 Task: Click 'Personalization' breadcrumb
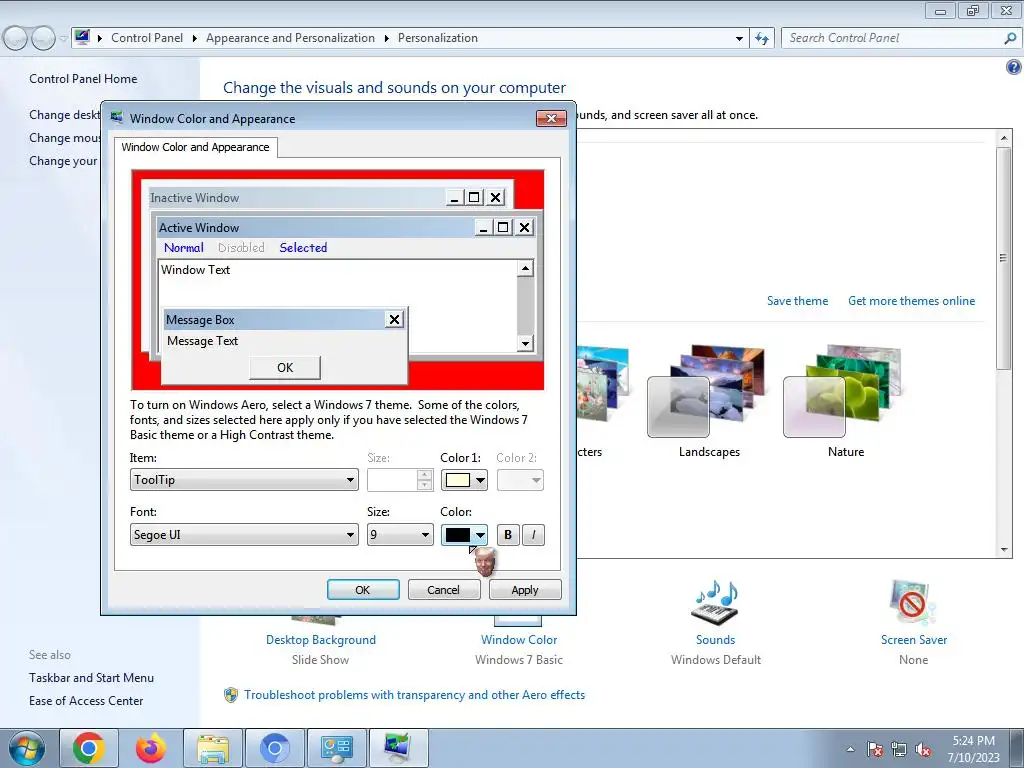438,38
